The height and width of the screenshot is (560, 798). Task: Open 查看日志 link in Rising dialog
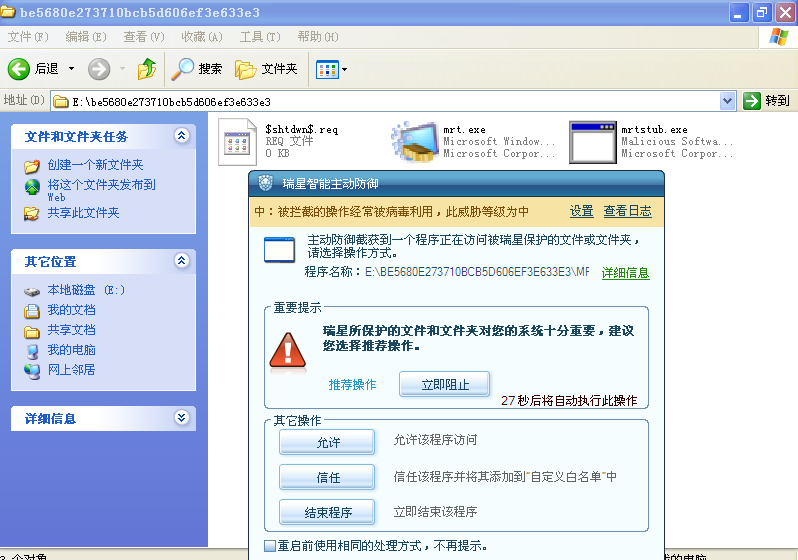(627, 211)
